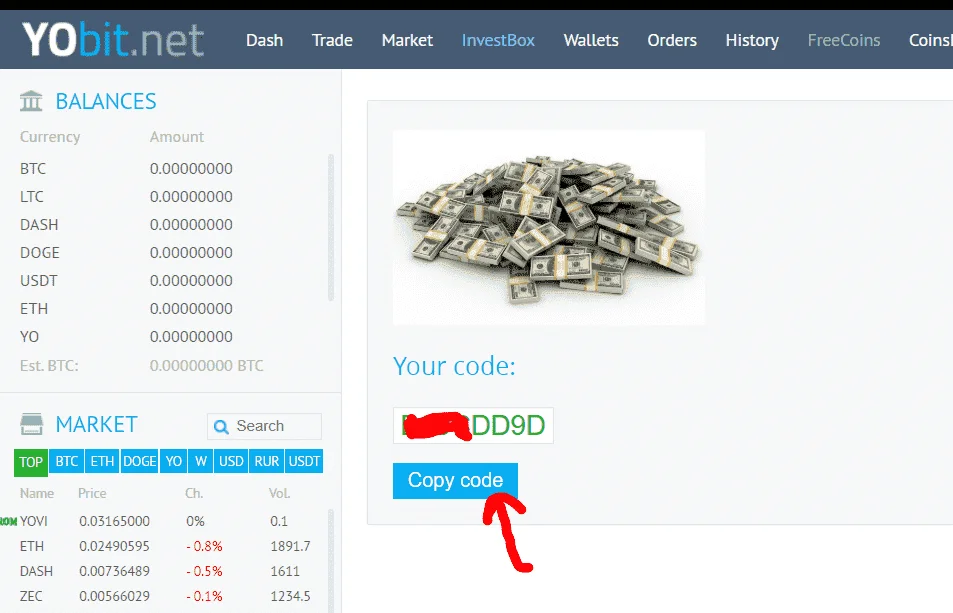Click the MARKET panel heading

click(97, 425)
